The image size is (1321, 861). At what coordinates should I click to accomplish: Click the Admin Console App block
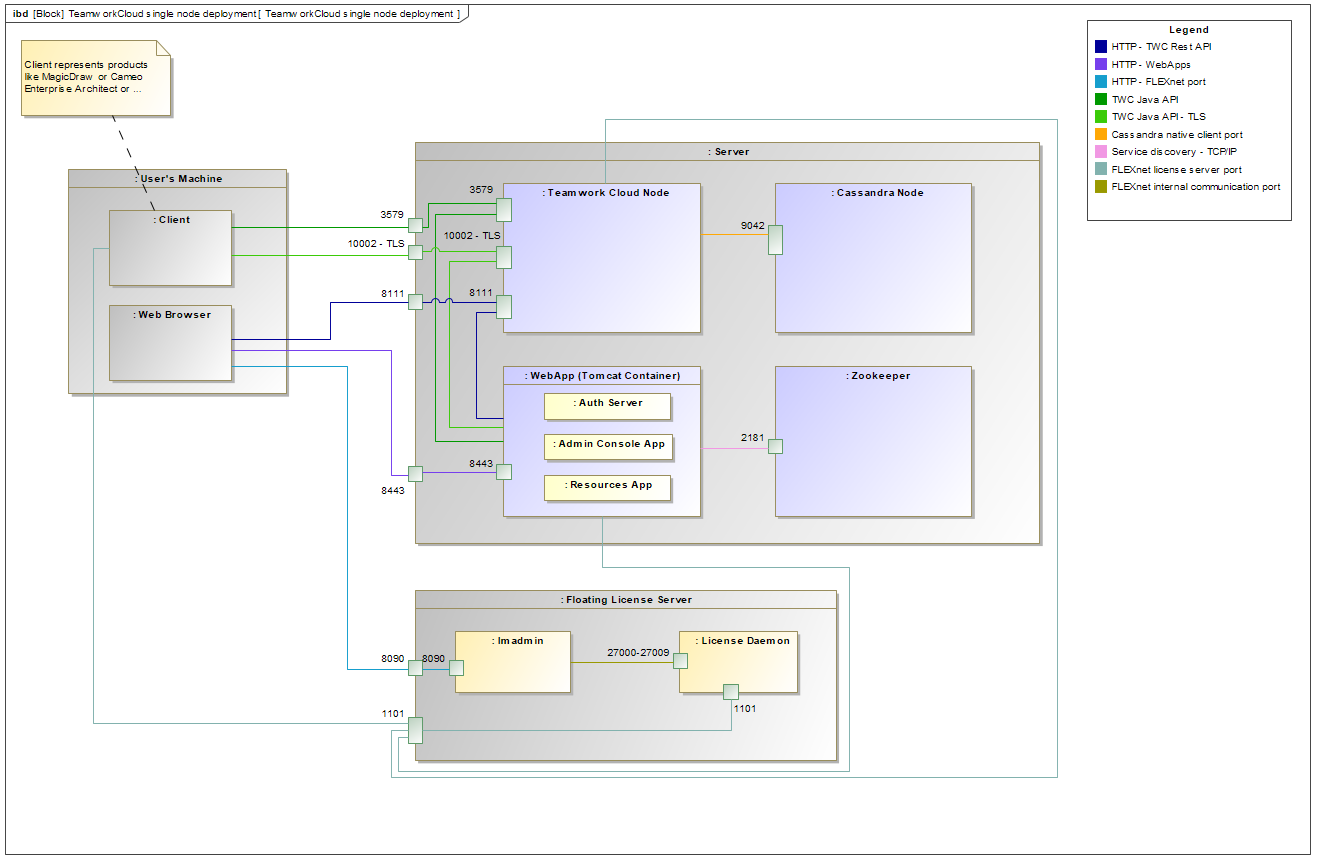click(x=607, y=447)
